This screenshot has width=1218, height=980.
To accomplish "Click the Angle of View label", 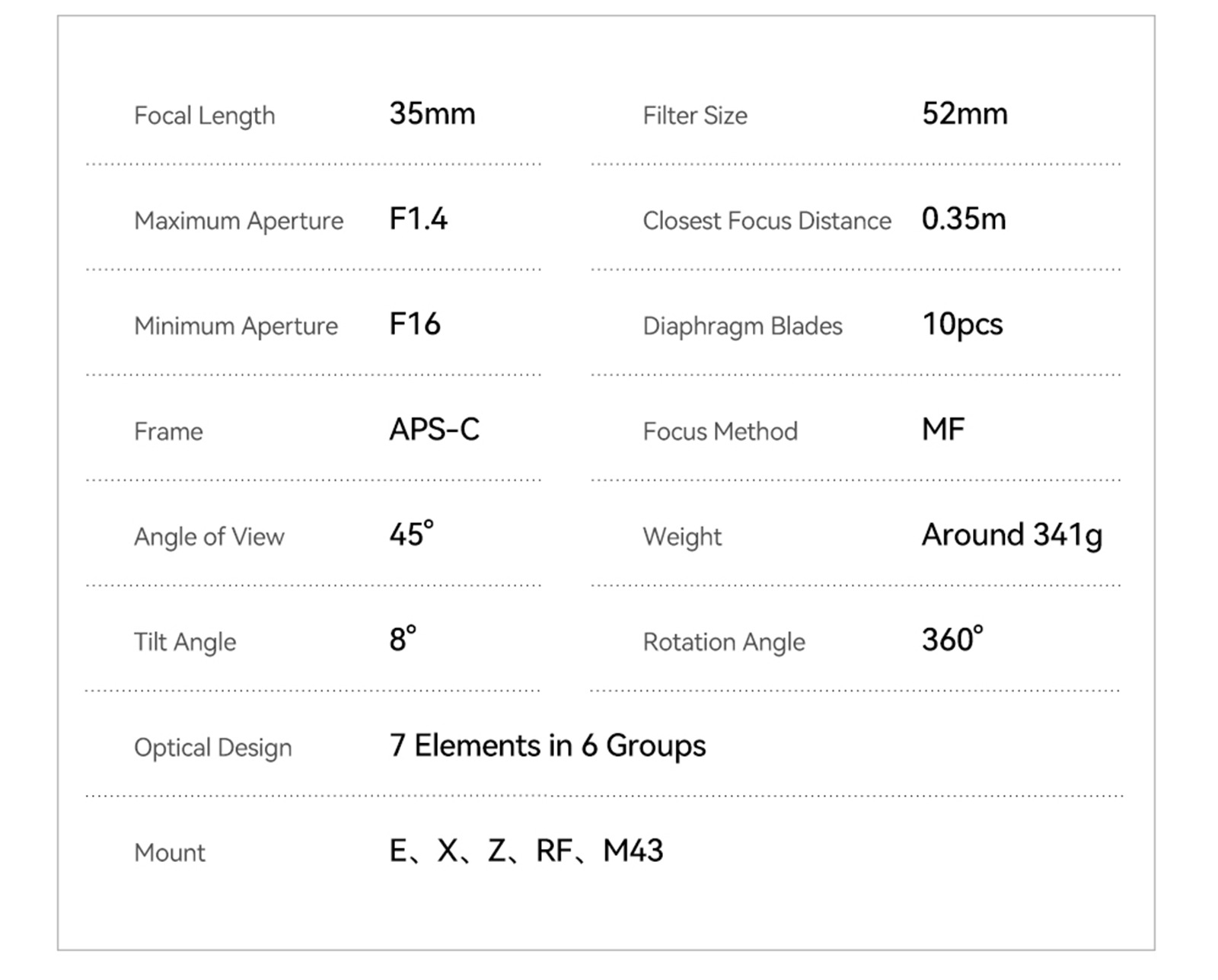I will tap(209, 537).
